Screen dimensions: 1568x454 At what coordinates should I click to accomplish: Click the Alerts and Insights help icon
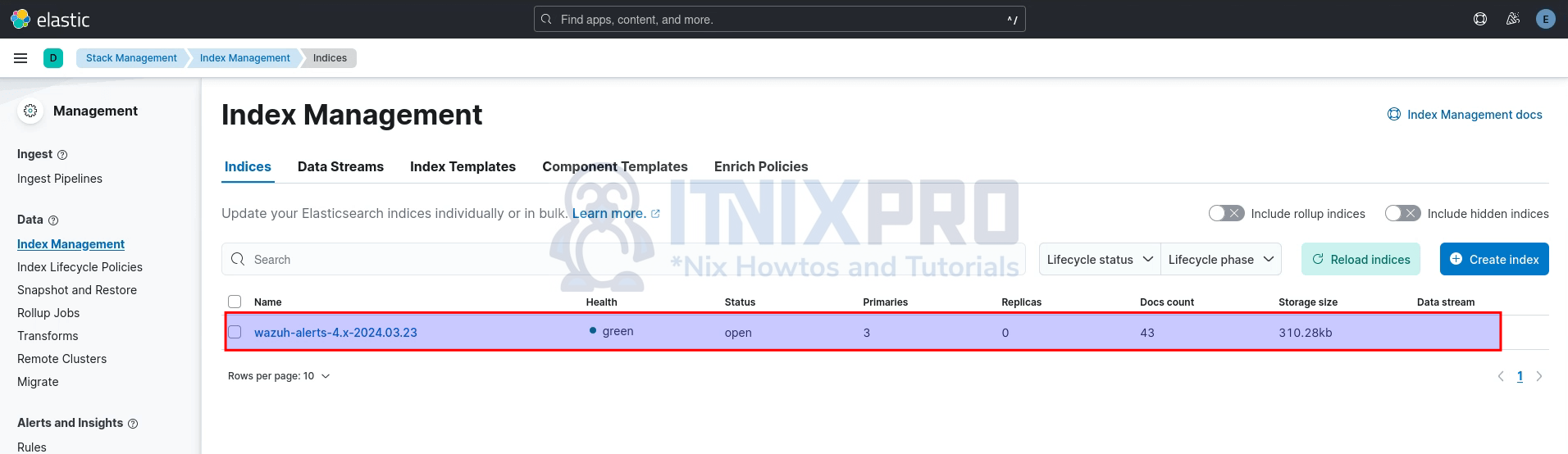tap(133, 424)
